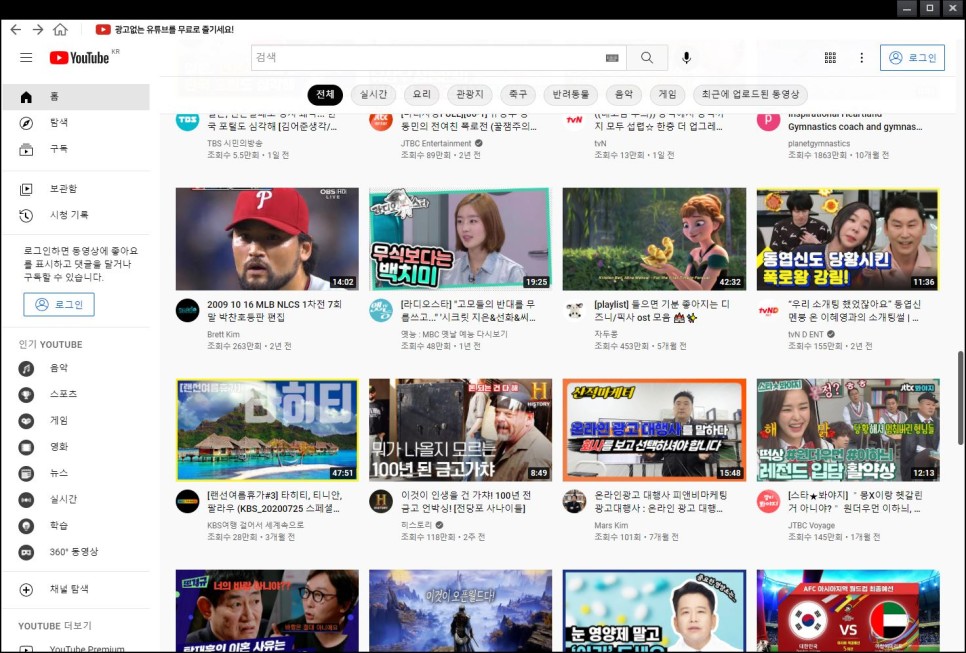Open channel link planetgymnastics
The image size is (966, 653).
[x=819, y=144]
